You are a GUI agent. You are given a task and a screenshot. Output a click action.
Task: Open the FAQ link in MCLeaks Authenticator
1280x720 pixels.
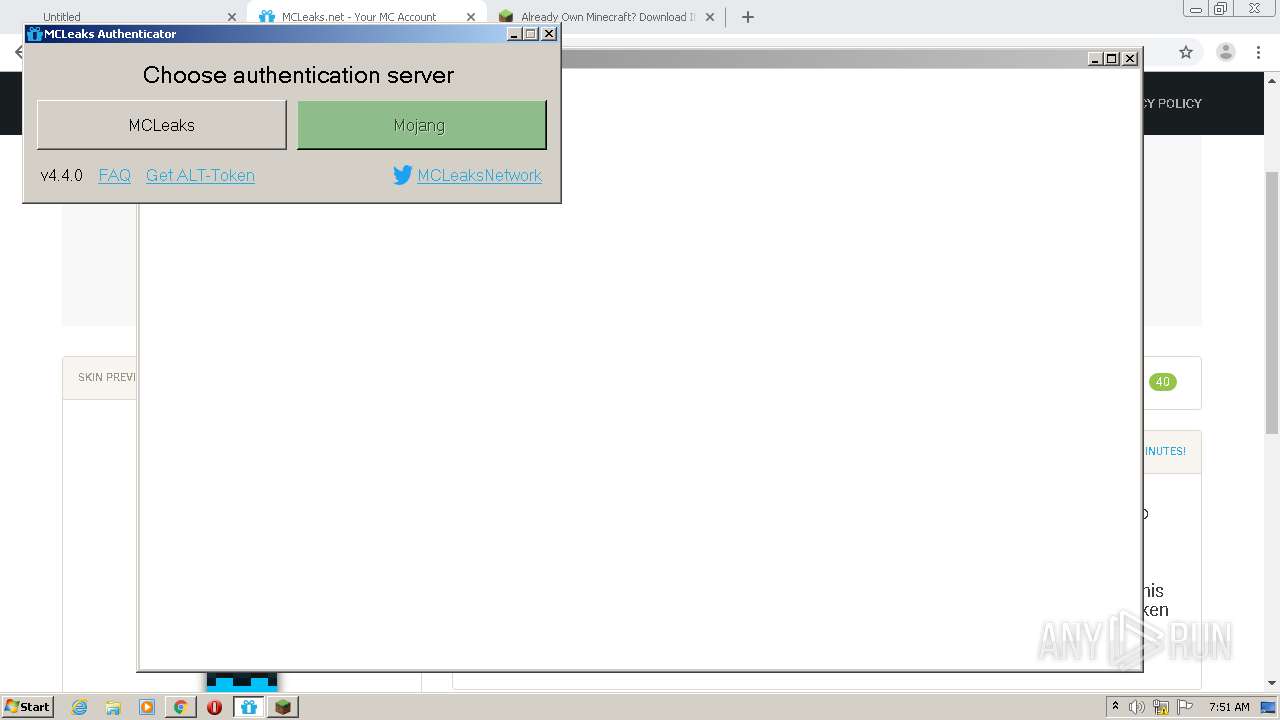pos(115,175)
